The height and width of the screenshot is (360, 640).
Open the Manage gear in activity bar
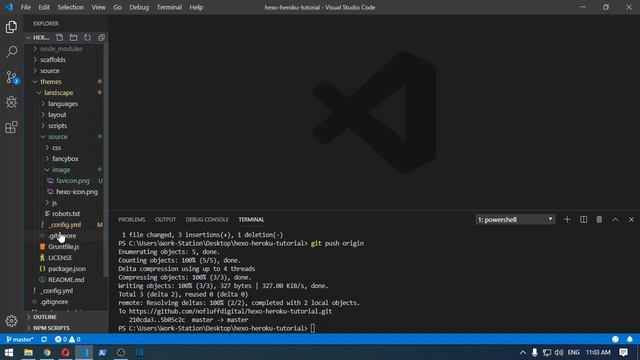pyautogui.click(x=11, y=321)
